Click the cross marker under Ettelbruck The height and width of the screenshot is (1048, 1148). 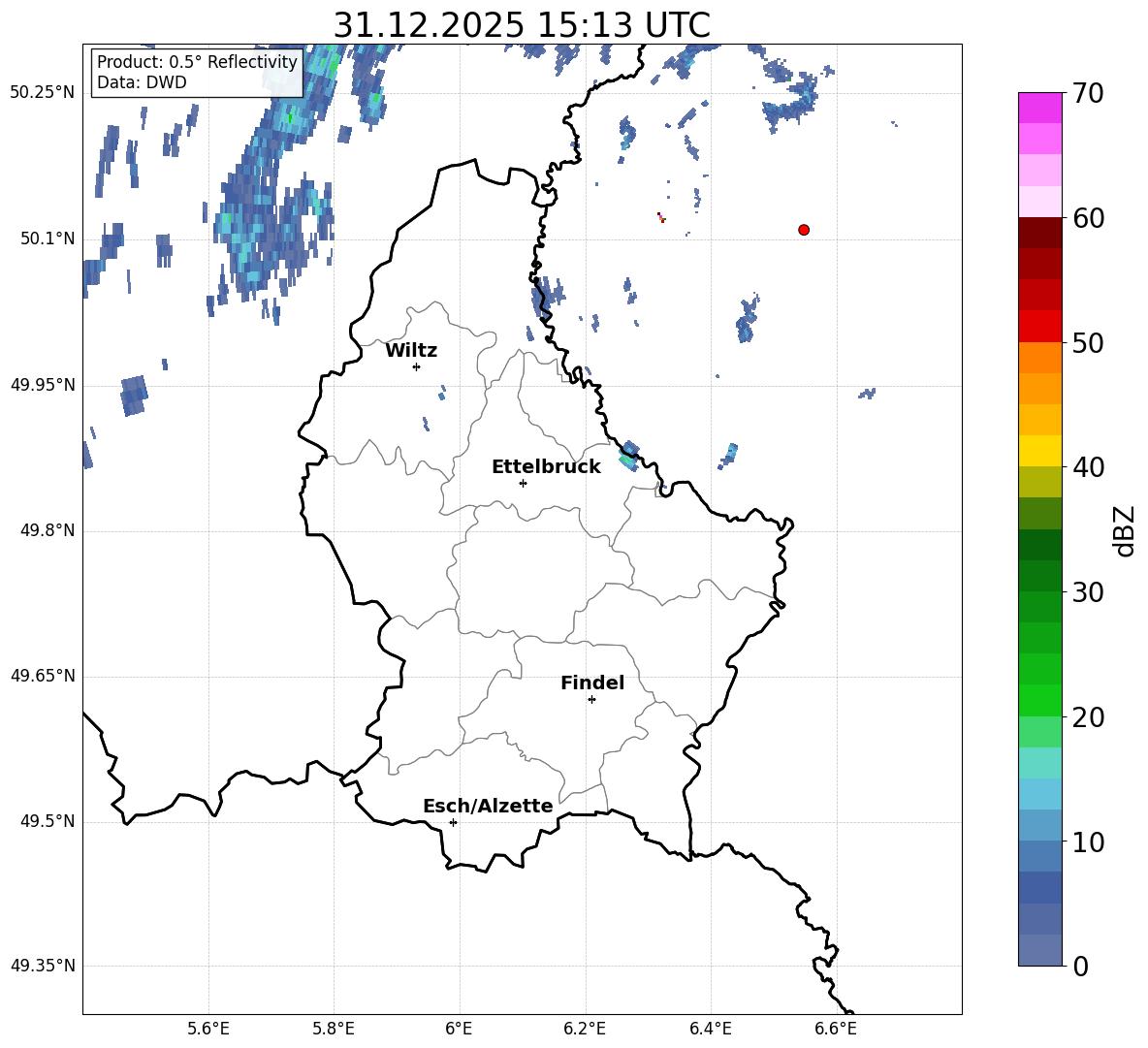pyautogui.click(x=523, y=483)
